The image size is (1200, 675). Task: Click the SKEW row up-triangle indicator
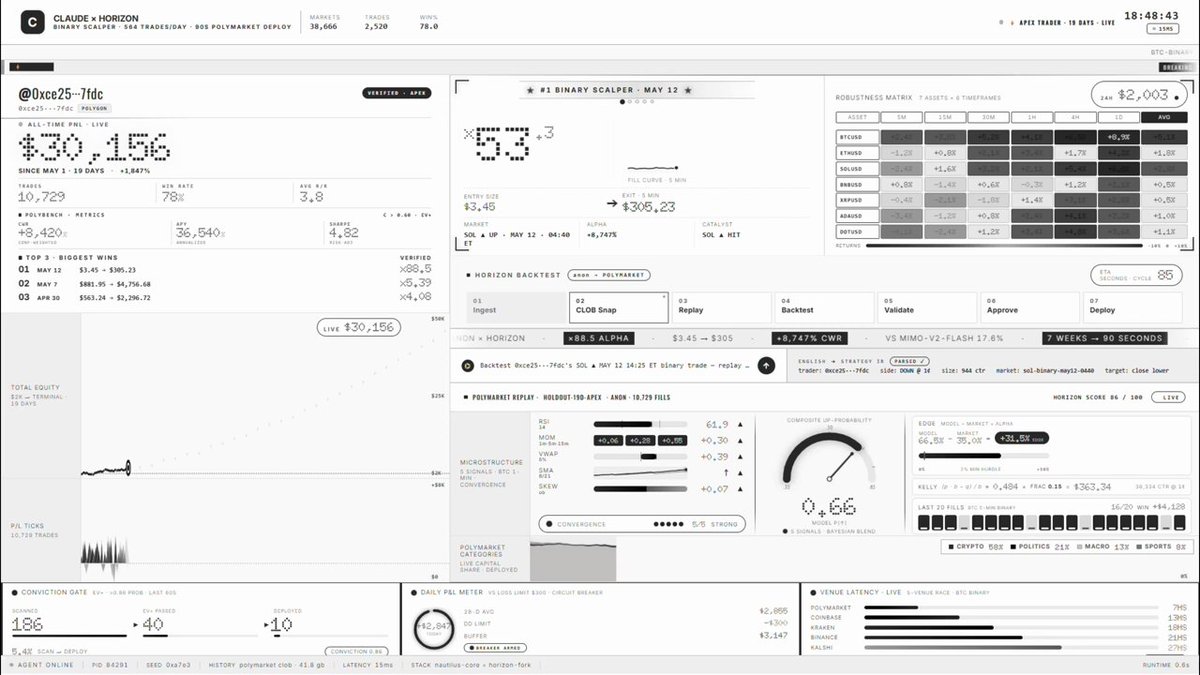click(x=739, y=489)
